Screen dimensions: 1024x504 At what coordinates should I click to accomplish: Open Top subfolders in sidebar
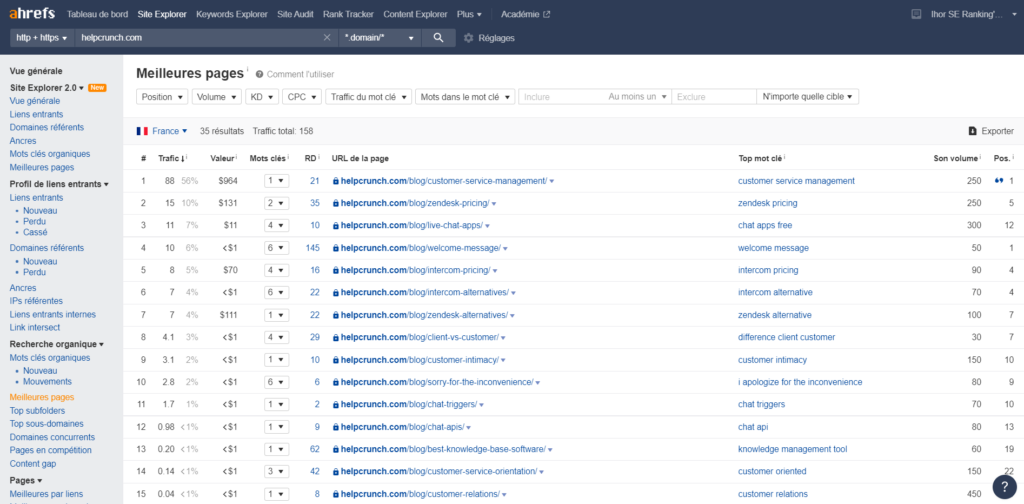pos(37,411)
